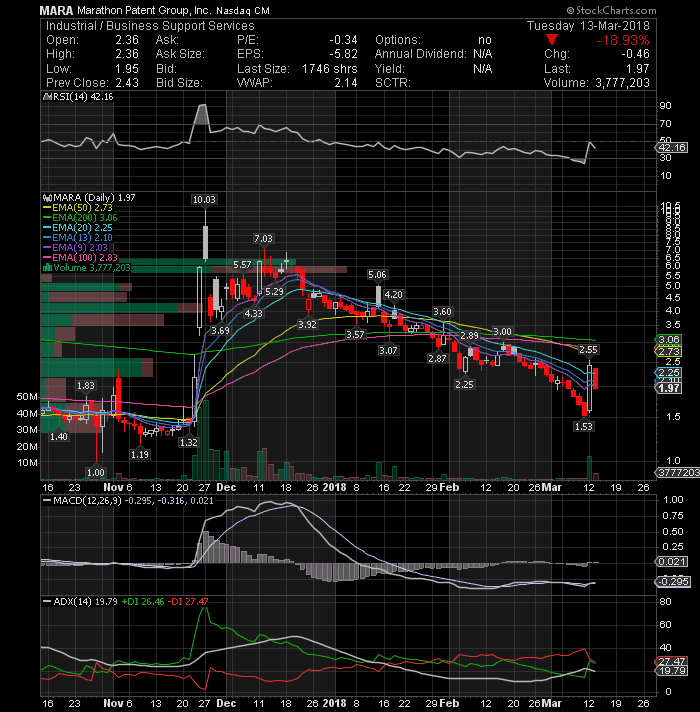Click the pink EMA(100) 2.83 legend entry
Screen dimensions: 700x712
click(x=80, y=258)
